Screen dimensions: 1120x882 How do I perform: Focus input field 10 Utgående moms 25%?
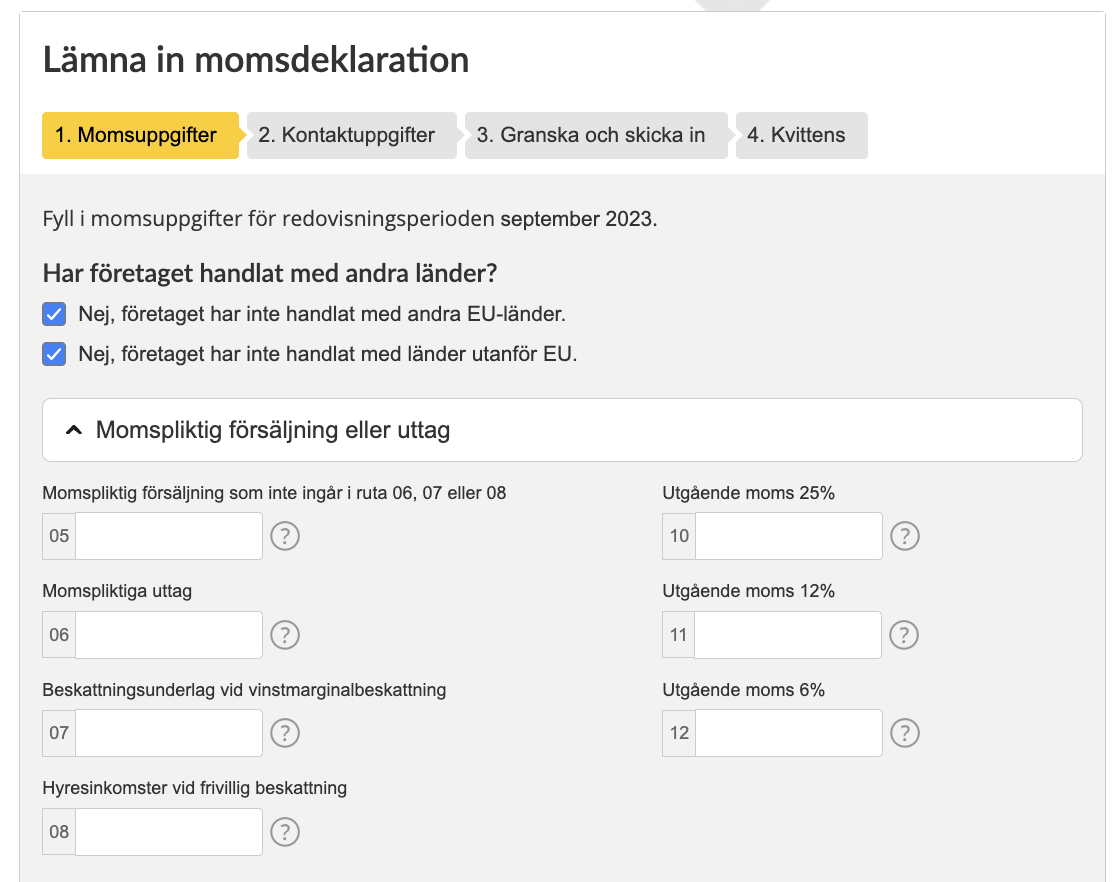(789, 536)
